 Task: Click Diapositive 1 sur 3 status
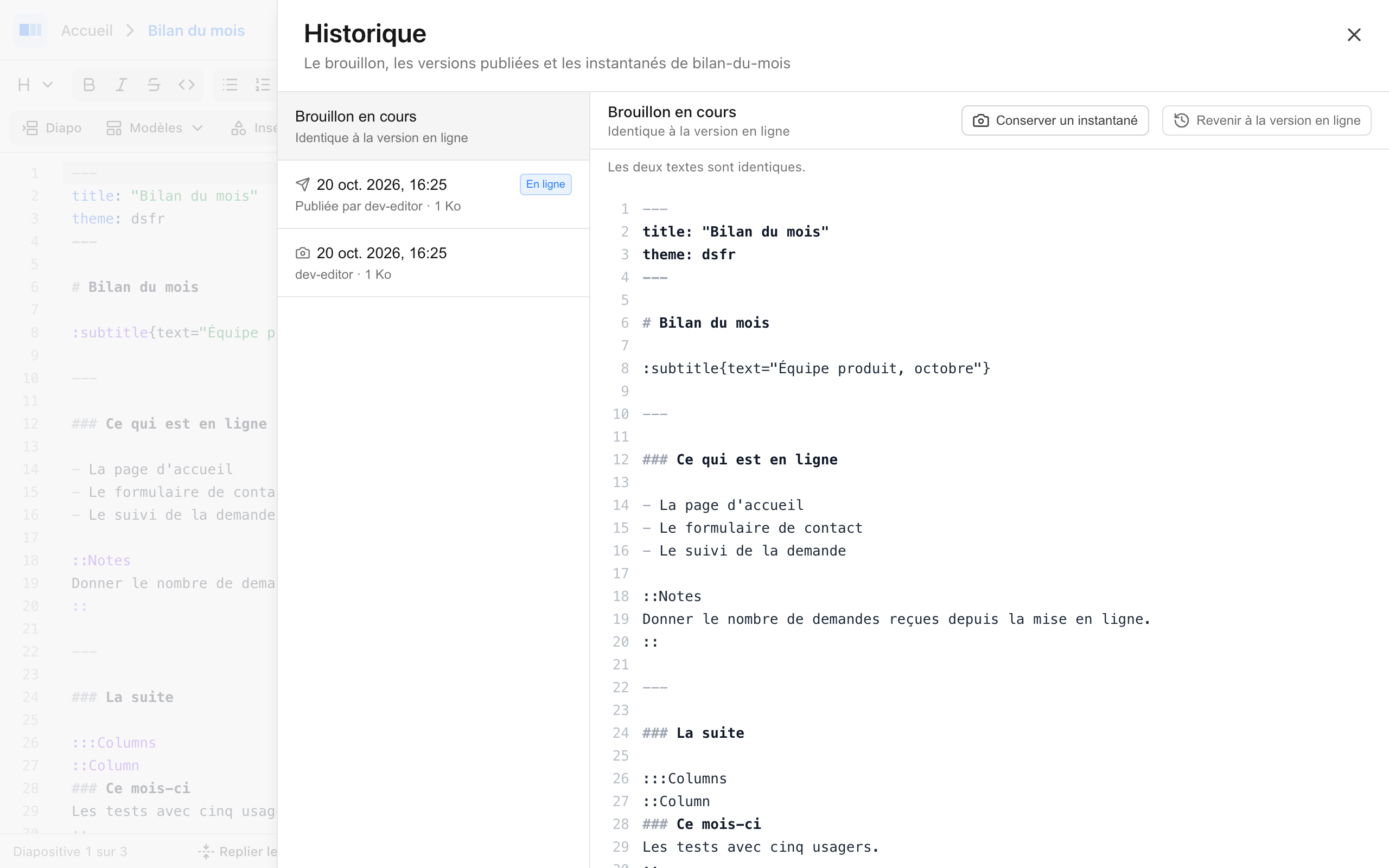coord(70,851)
